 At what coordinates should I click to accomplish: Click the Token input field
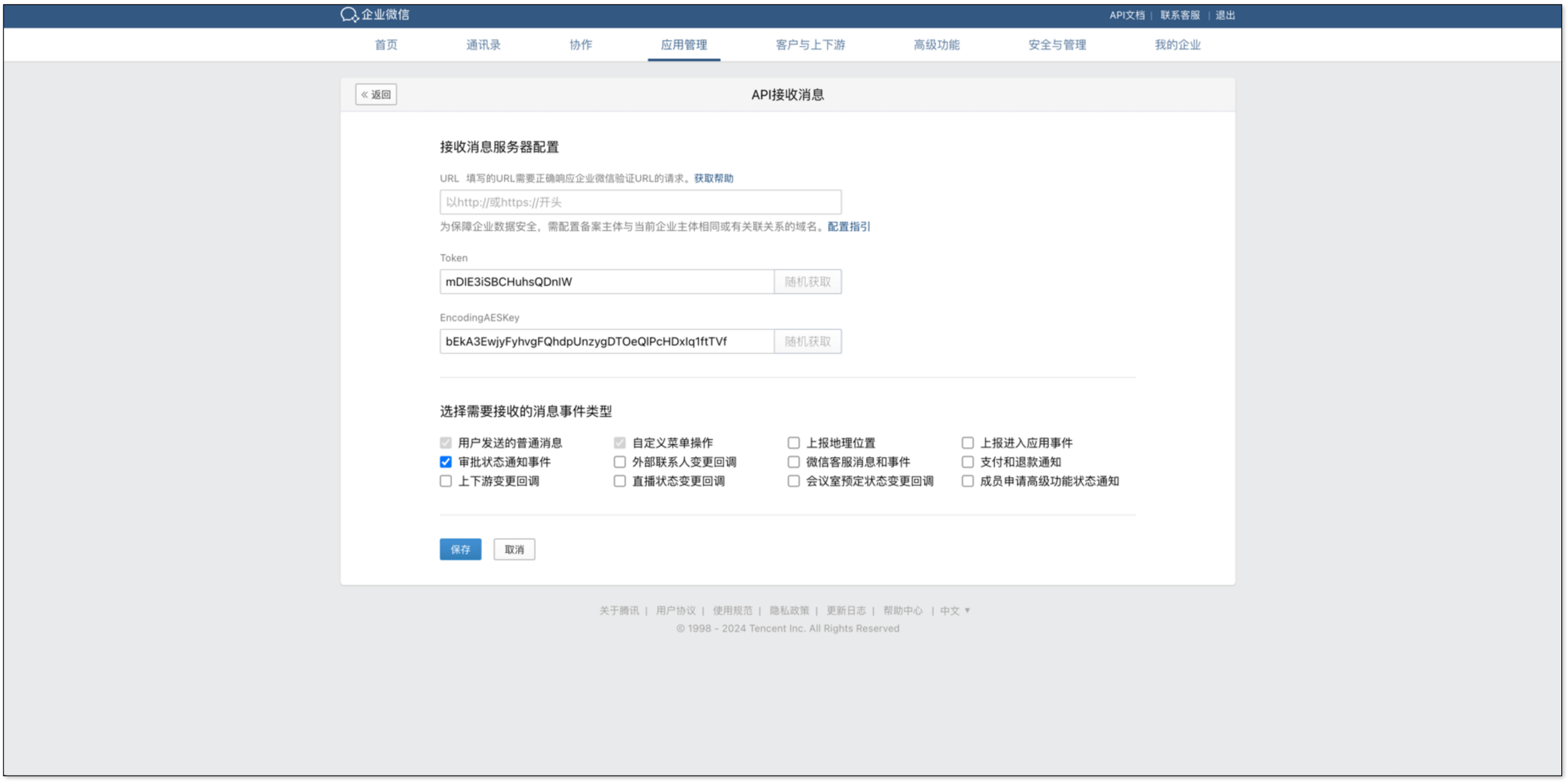(x=606, y=282)
